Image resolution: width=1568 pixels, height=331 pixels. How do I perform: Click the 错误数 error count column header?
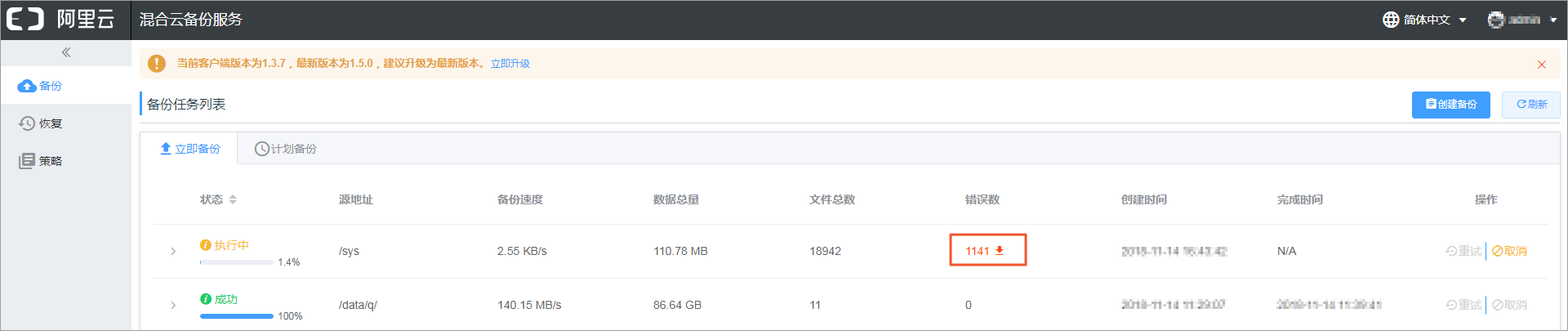[982, 199]
